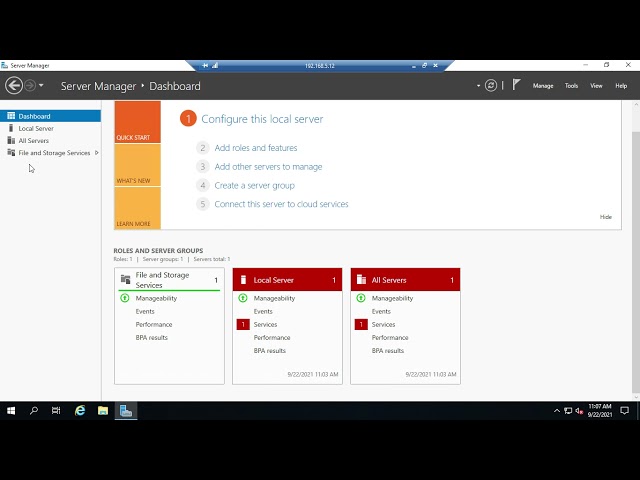Click the Learn More tile
640x480 pixels.
click(x=138, y=208)
